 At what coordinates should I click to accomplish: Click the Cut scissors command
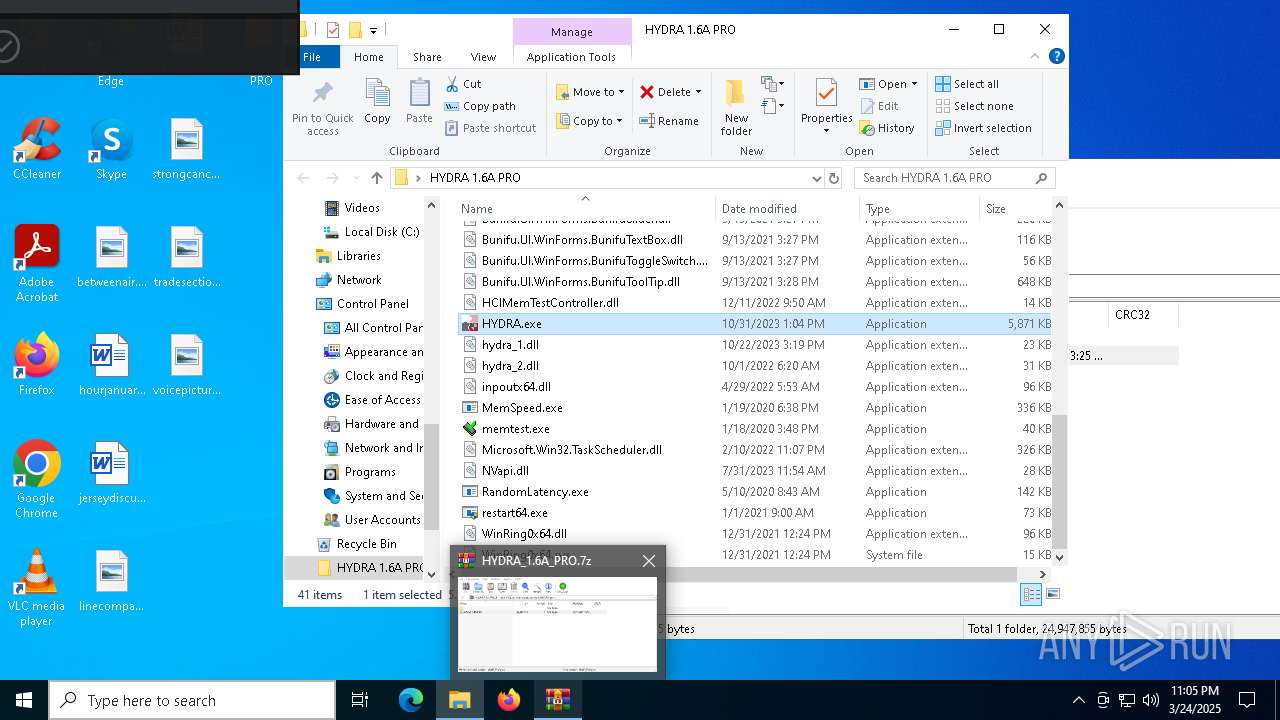pos(463,84)
